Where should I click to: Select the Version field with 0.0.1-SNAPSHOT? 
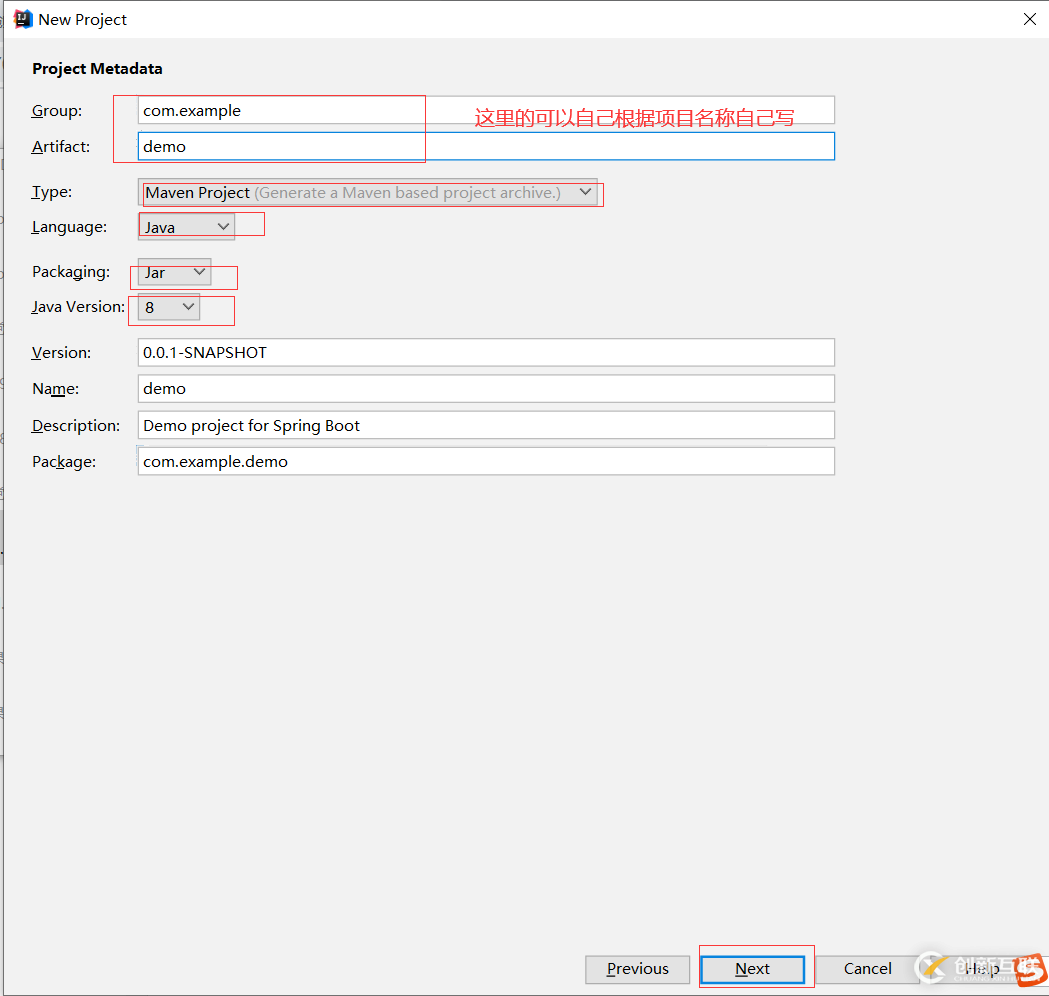[485, 353]
